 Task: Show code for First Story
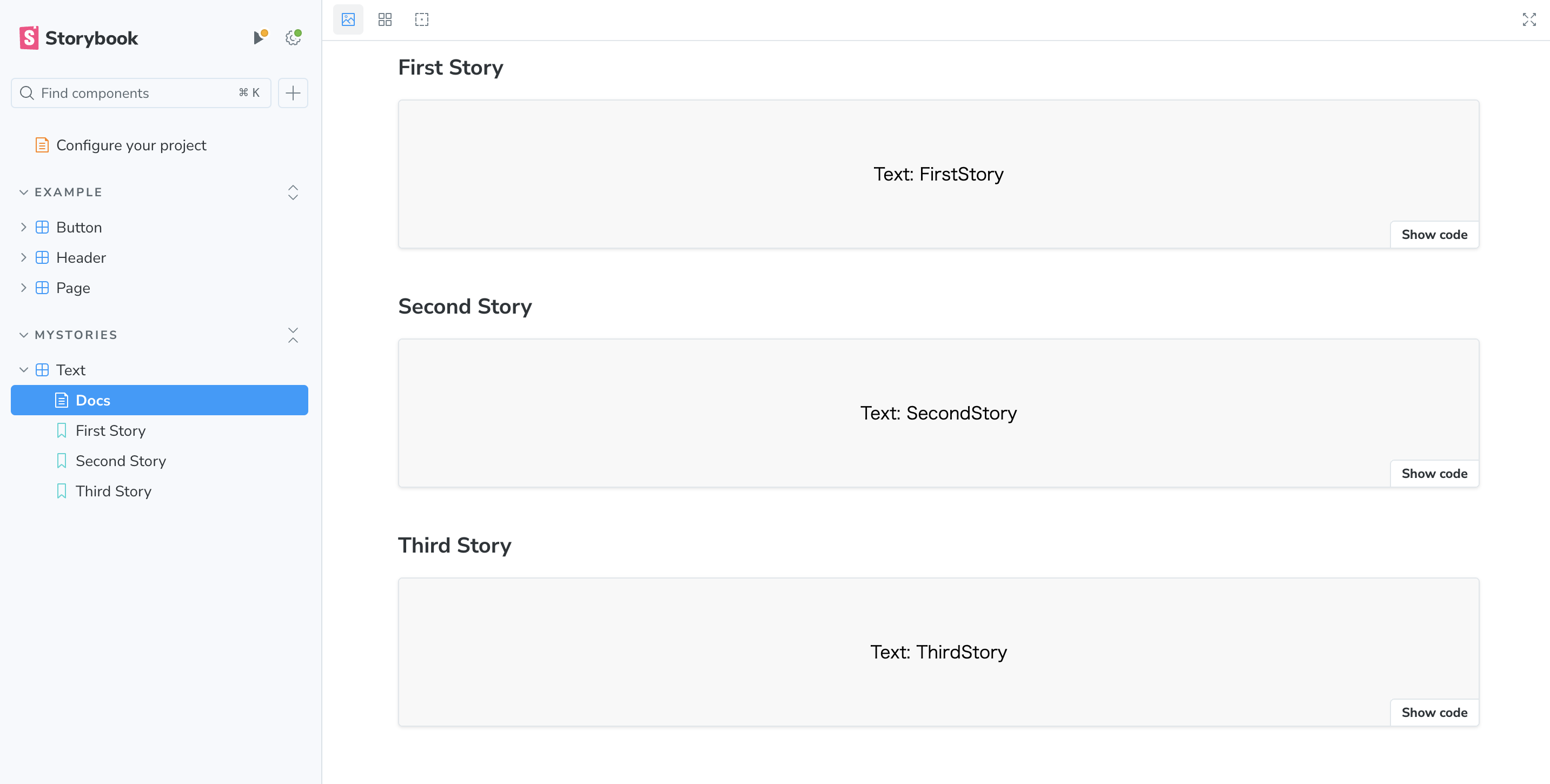(1434, 235)
